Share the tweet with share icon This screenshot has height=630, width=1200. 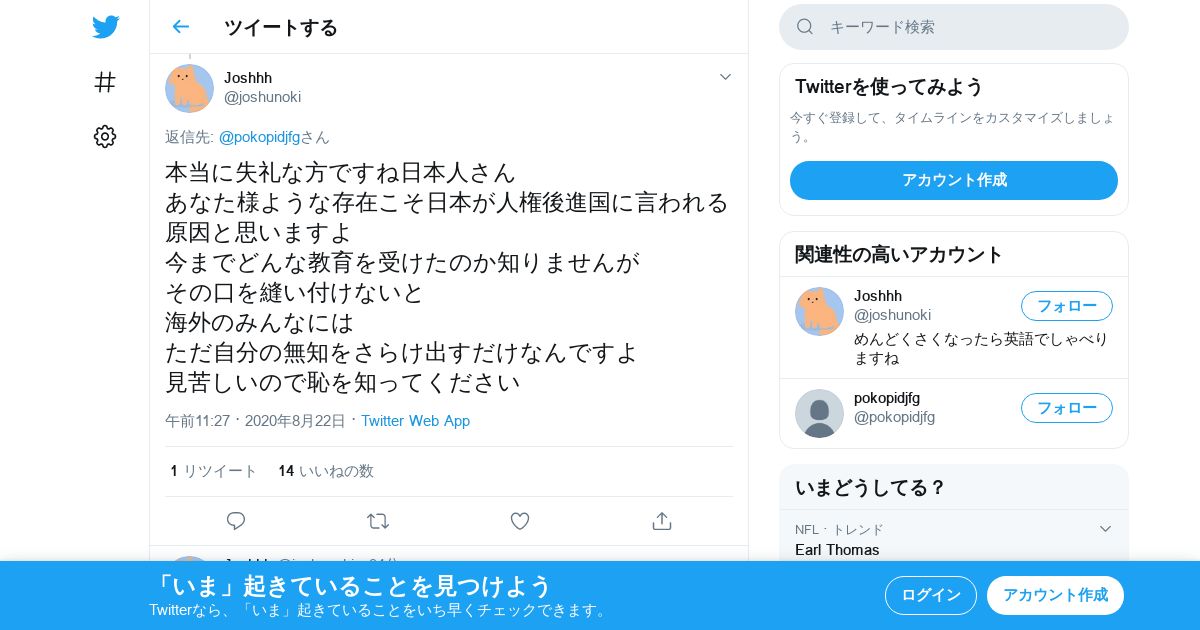click(x=661, y=521)
